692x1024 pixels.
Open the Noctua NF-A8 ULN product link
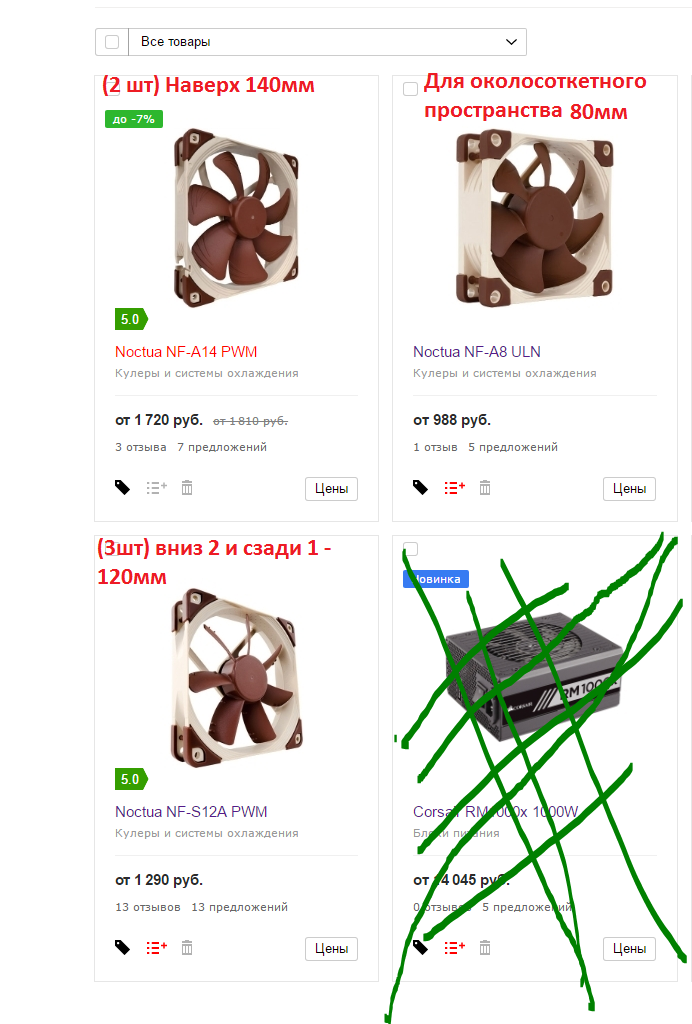click(477, 351)
